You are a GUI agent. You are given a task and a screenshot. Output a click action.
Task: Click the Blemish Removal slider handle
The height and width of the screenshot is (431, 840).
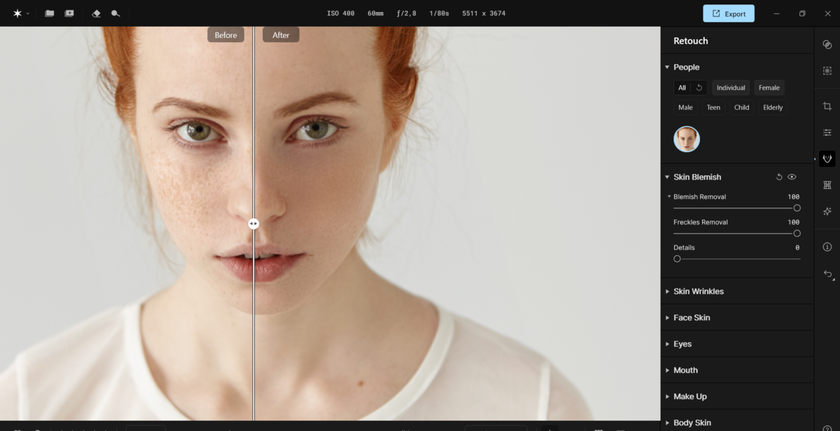[x=797, y=208]
